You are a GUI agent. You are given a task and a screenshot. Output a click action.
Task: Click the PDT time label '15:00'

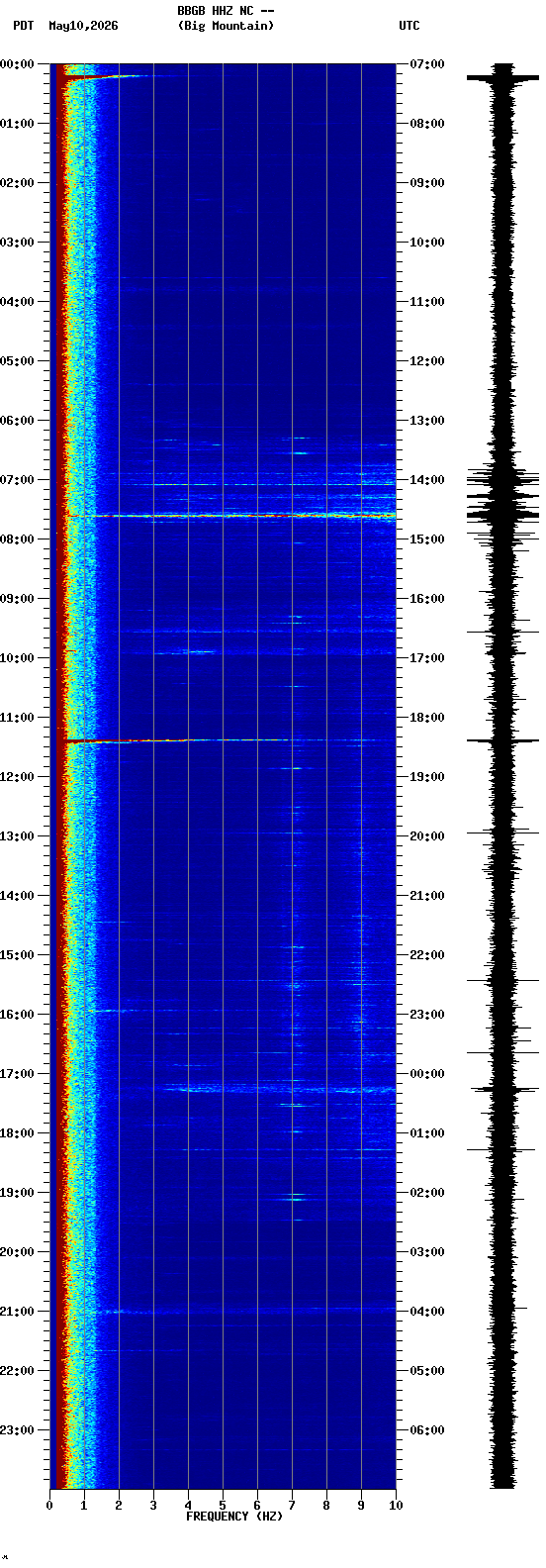pyautogui.click(x=16, y=955)
